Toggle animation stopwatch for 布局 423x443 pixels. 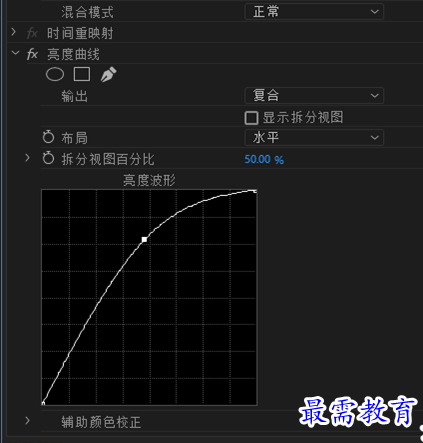[48, 137]
